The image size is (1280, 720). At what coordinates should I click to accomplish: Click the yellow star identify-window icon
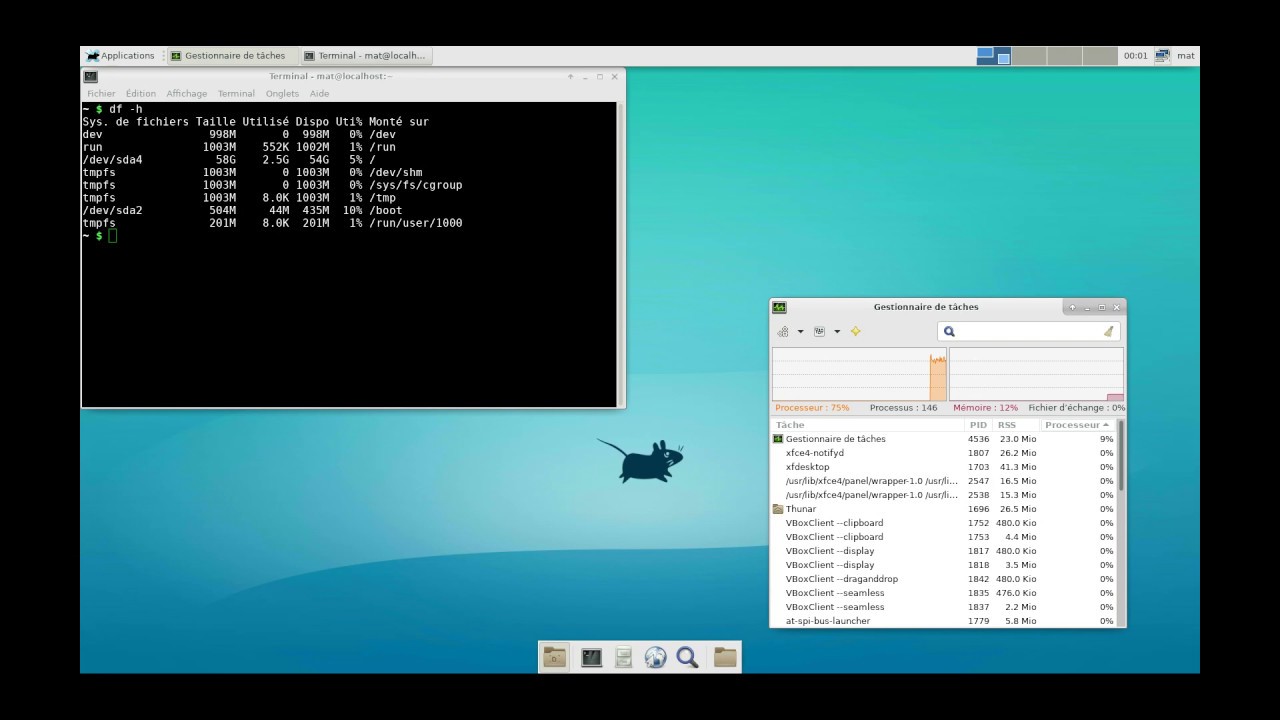(856, 331)
